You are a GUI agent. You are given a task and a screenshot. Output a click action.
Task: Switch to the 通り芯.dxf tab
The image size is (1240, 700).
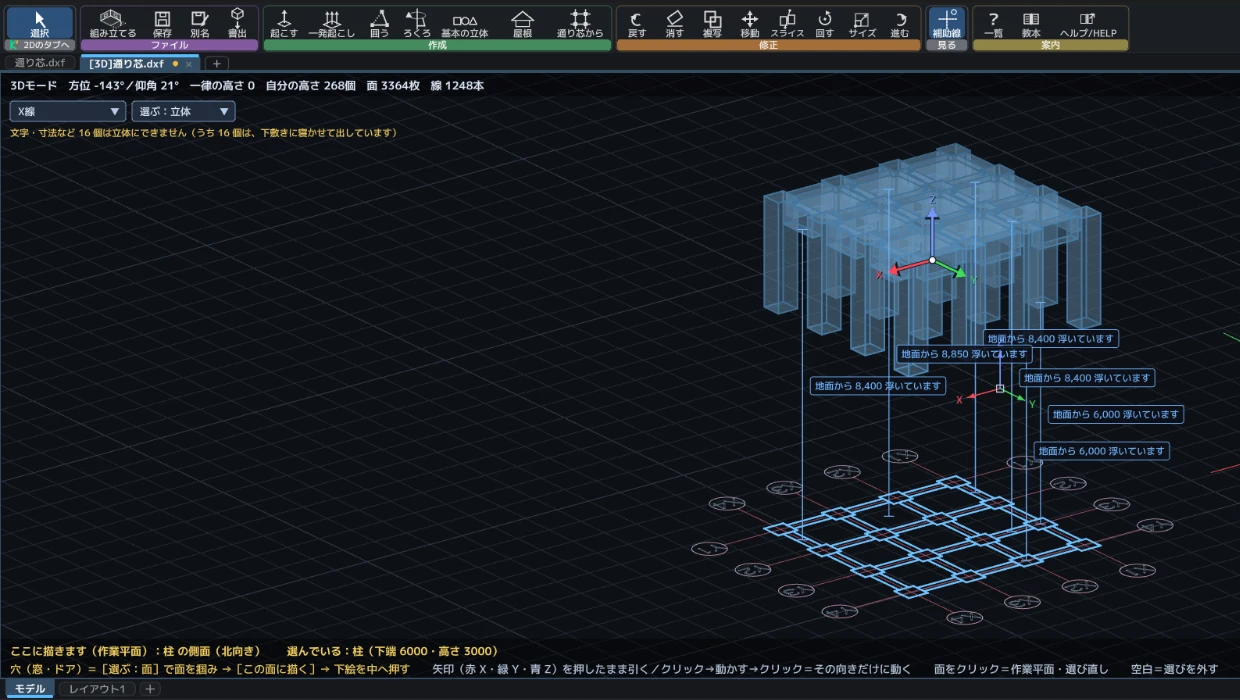point(40,63)
